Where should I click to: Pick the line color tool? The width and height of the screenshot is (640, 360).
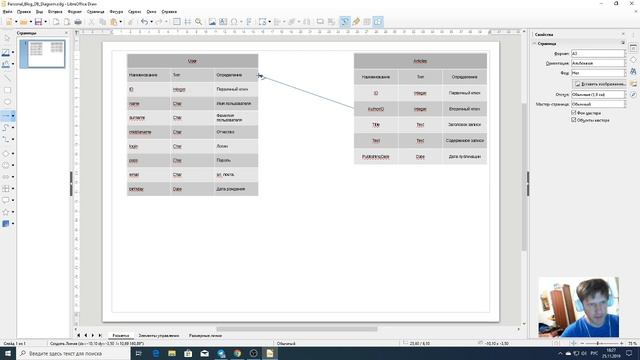tap(6, 52)
